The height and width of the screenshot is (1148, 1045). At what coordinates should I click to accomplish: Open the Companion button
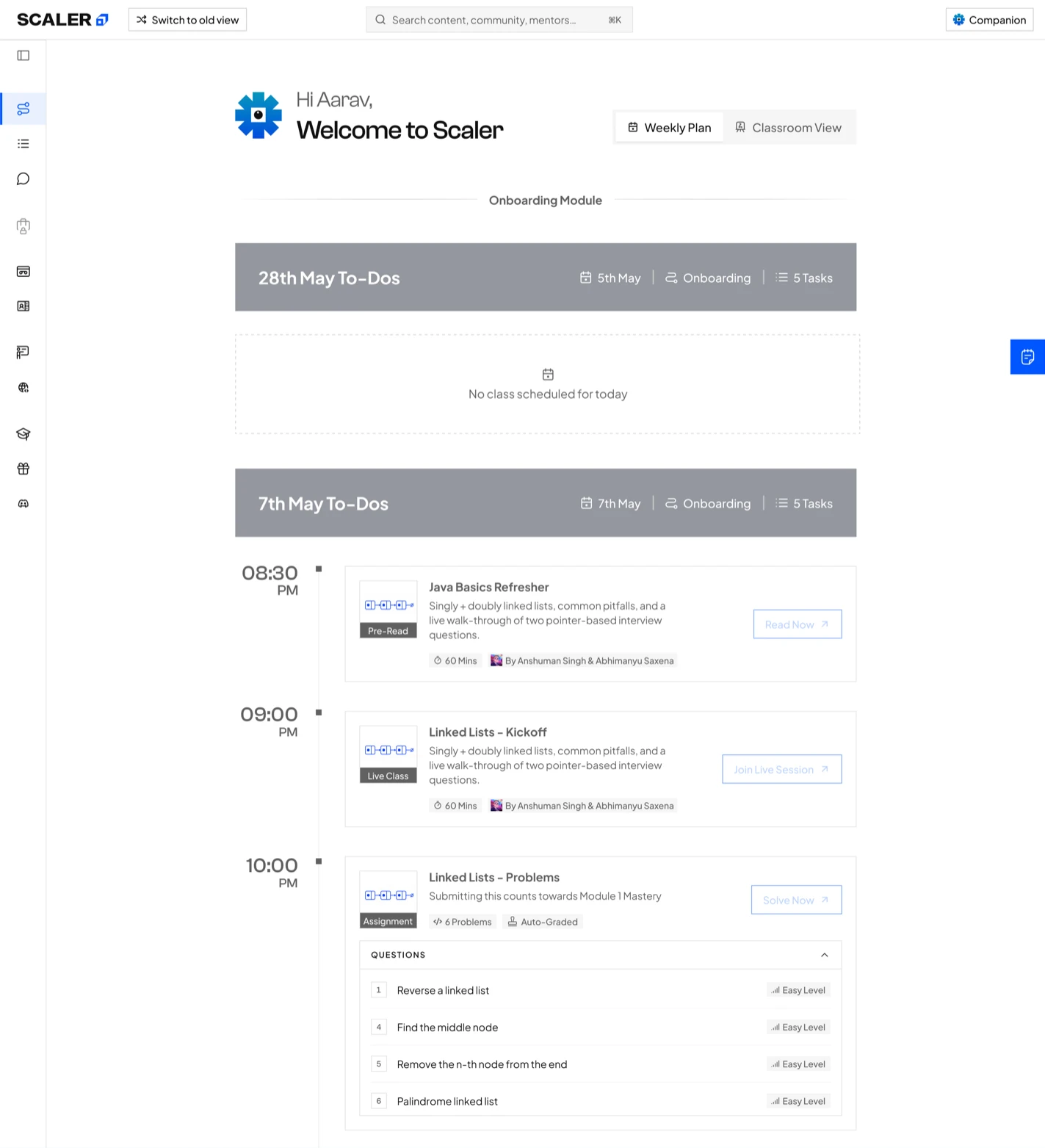tap(989, 20)
